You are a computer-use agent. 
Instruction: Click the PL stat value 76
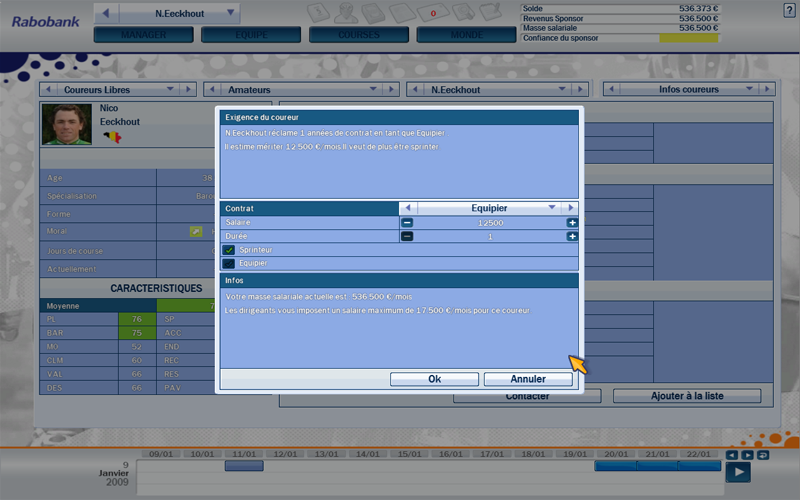click(137, 319)
